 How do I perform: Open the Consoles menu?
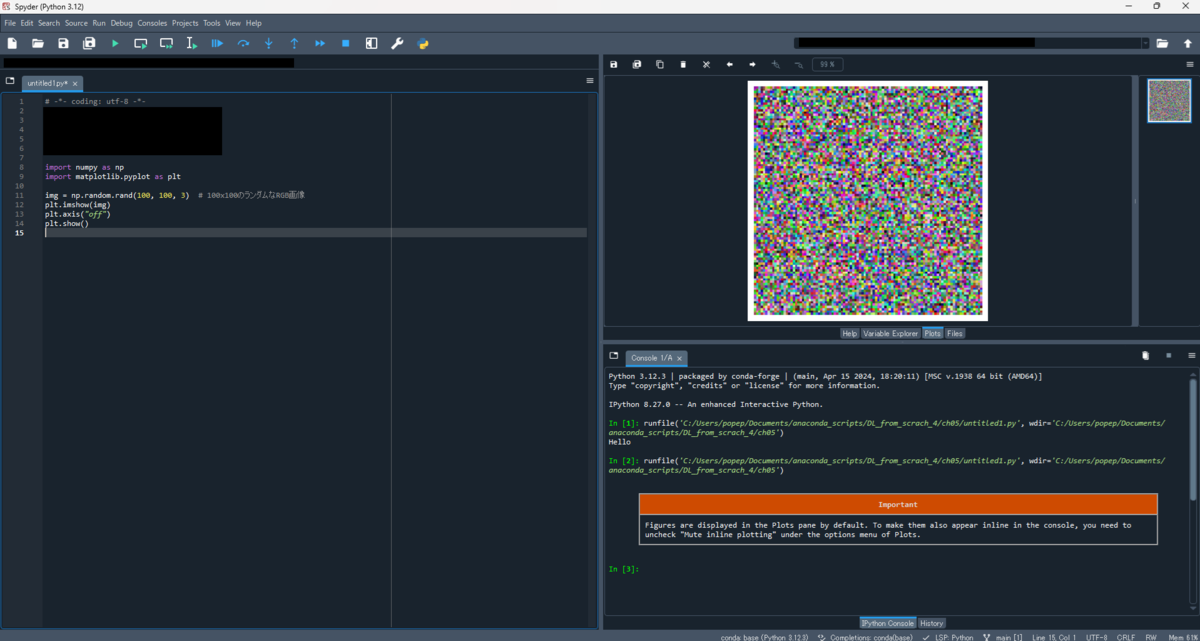152,22
